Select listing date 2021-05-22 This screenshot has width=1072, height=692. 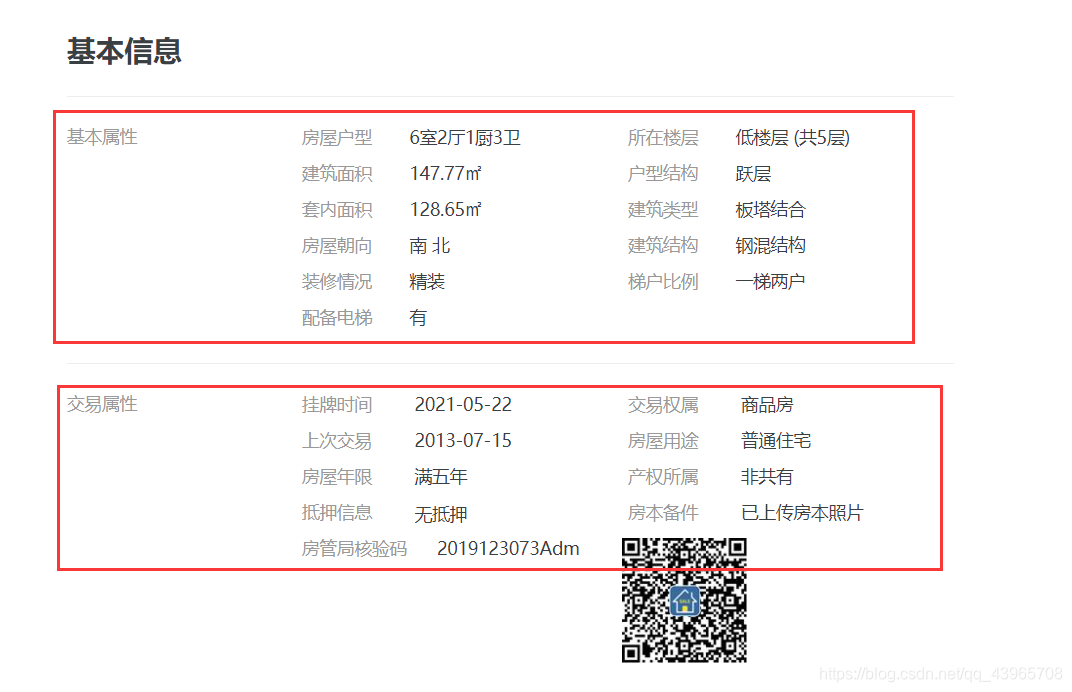click(463, 404)
